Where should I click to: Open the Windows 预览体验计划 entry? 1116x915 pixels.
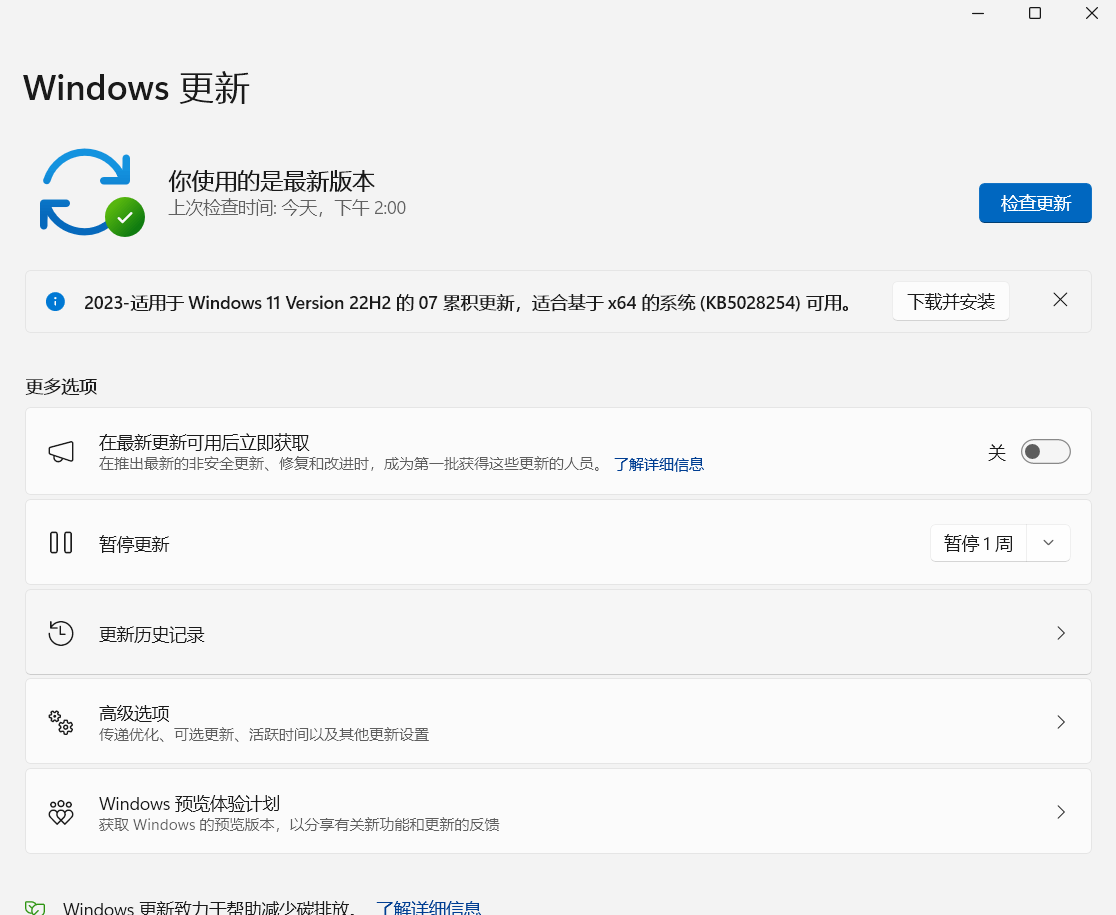tap(558, 811)
